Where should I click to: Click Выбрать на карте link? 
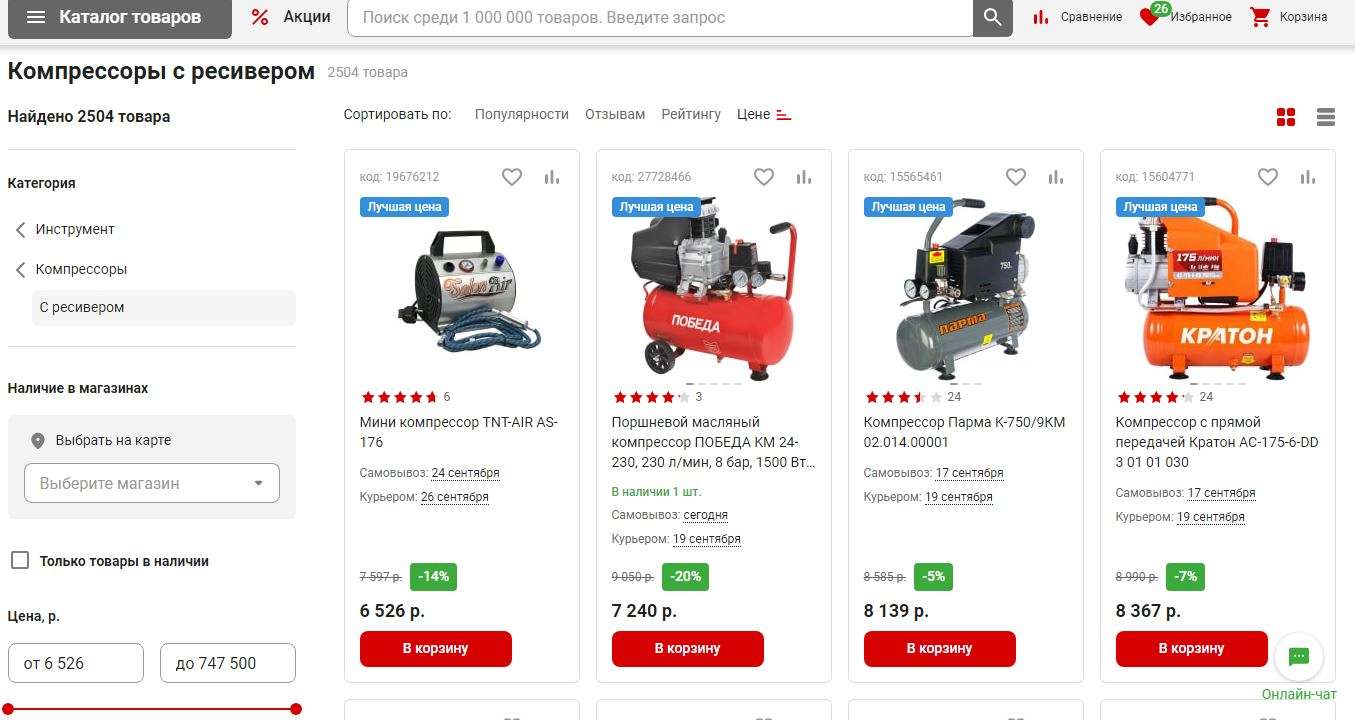(113, 440)
